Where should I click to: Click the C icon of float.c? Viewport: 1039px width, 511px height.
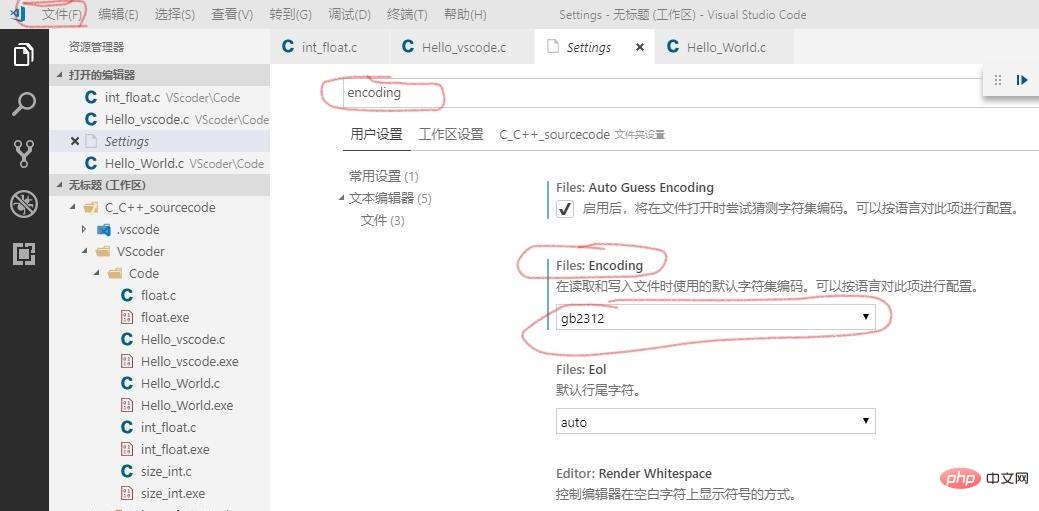click(127, 296)
